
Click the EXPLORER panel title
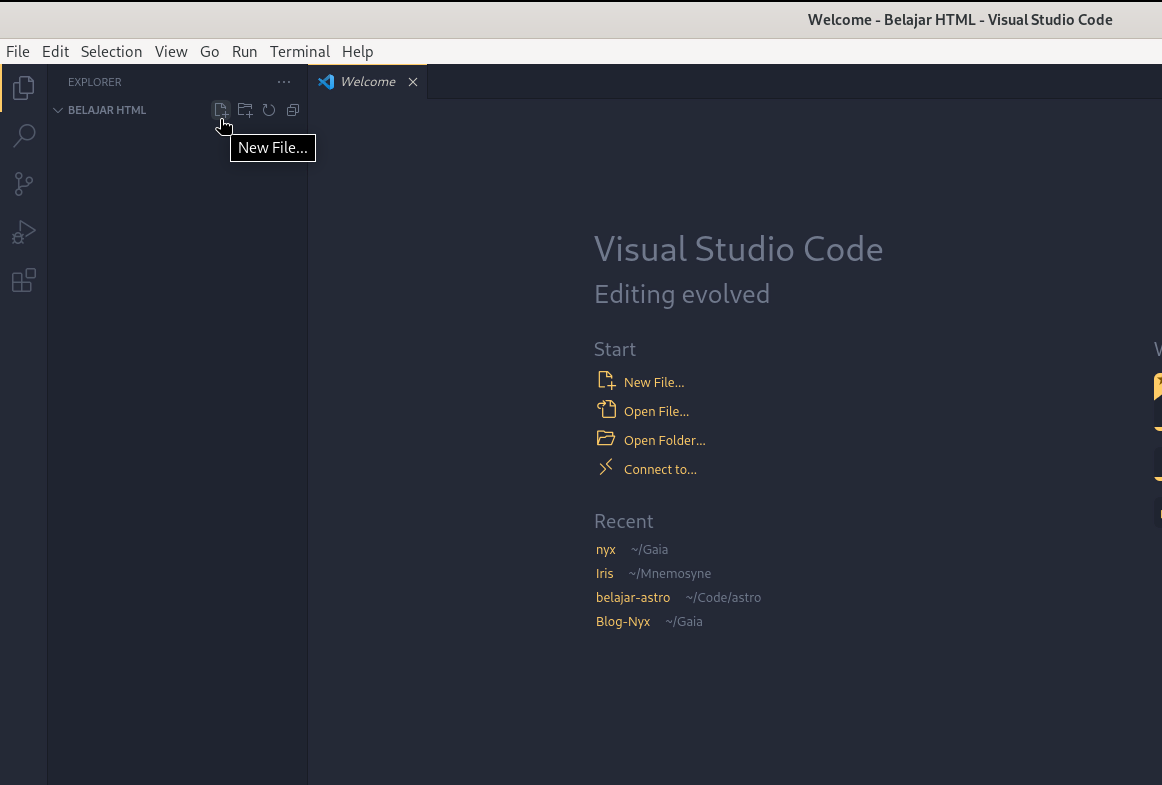[x=95, y=82]
